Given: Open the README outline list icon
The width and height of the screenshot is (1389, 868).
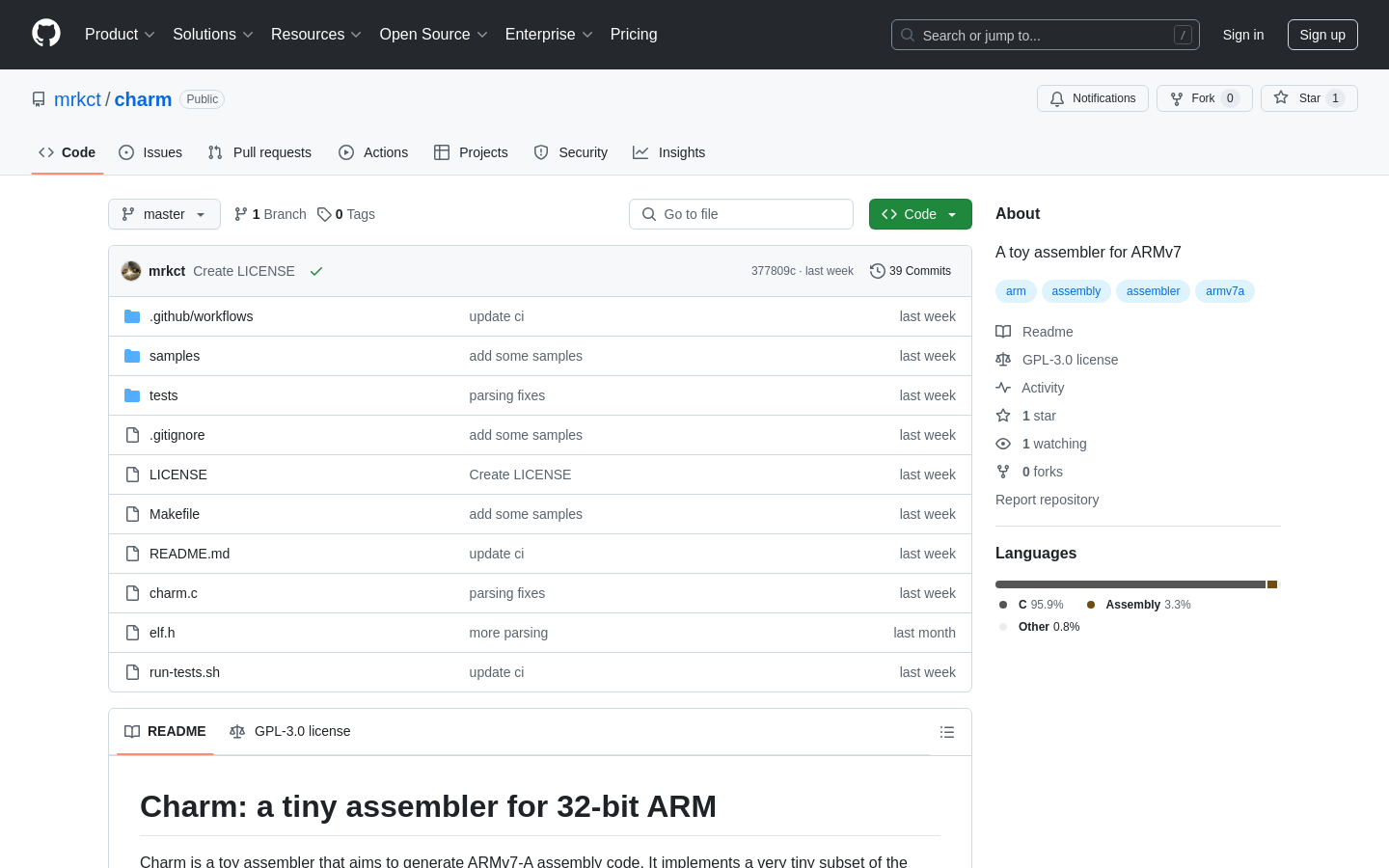Looking at the screenshot, I should [947, 732].
